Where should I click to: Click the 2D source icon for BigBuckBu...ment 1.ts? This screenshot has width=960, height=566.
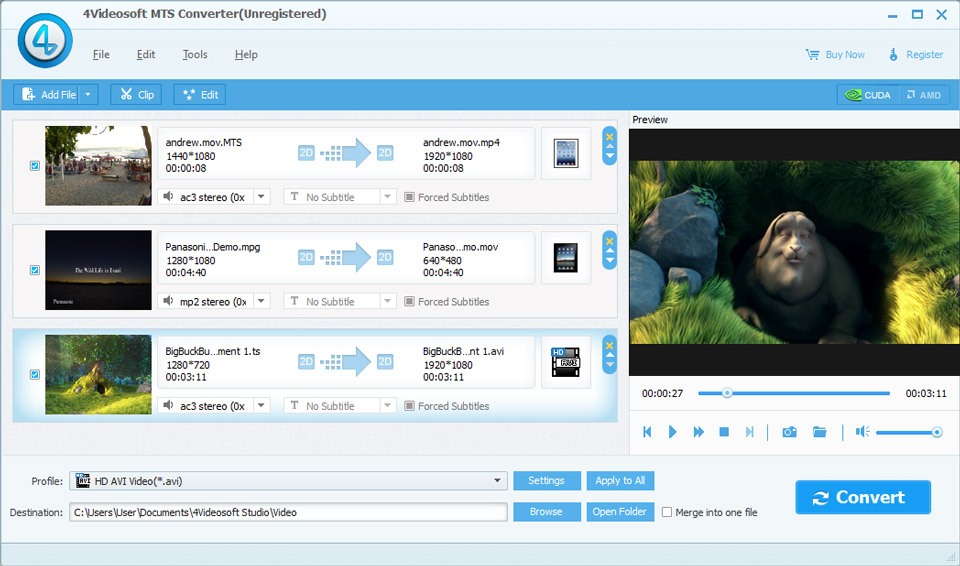(306, 361)
